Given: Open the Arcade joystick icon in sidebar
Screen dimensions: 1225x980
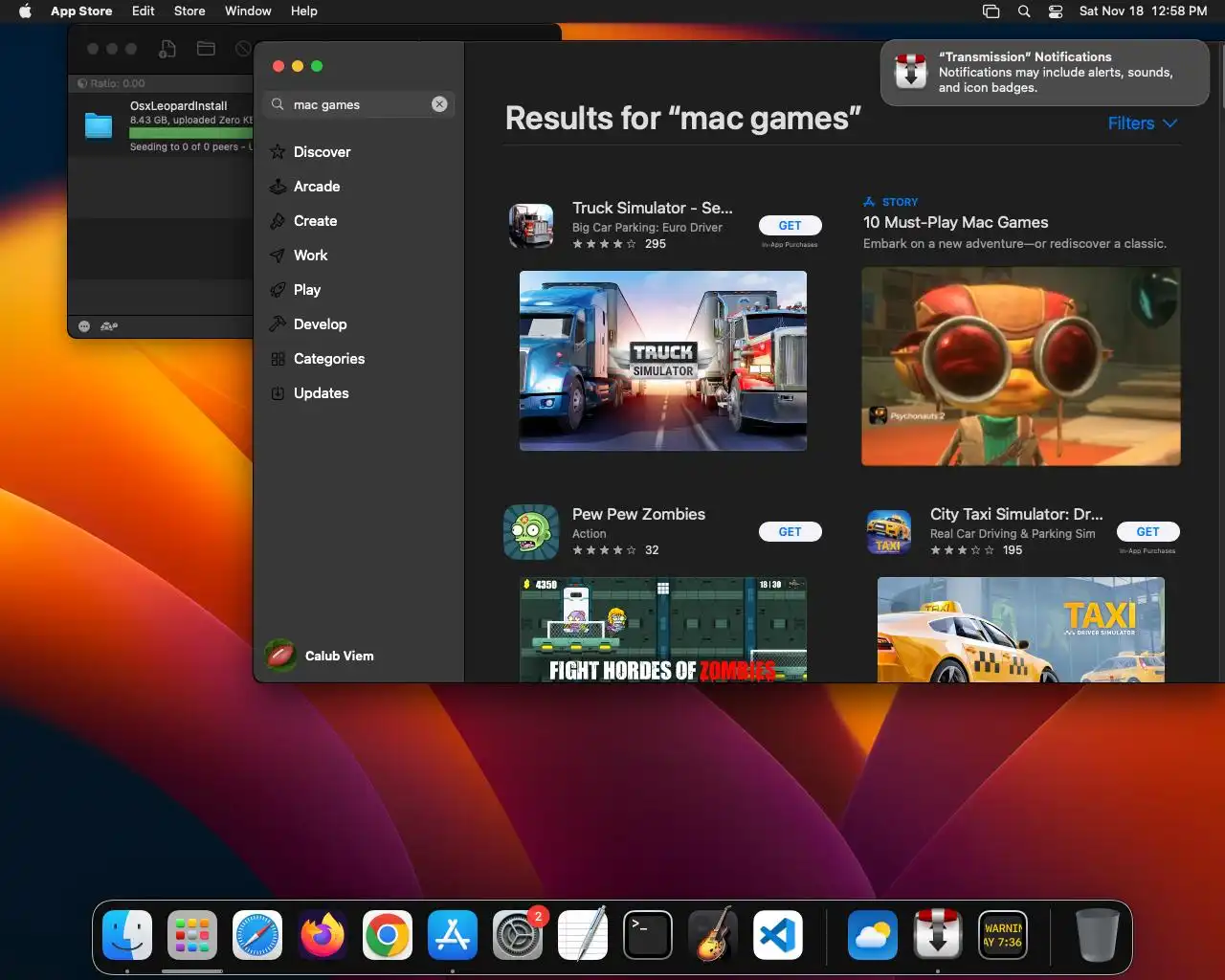Looking at the screenshot, I should click(278, 187).
